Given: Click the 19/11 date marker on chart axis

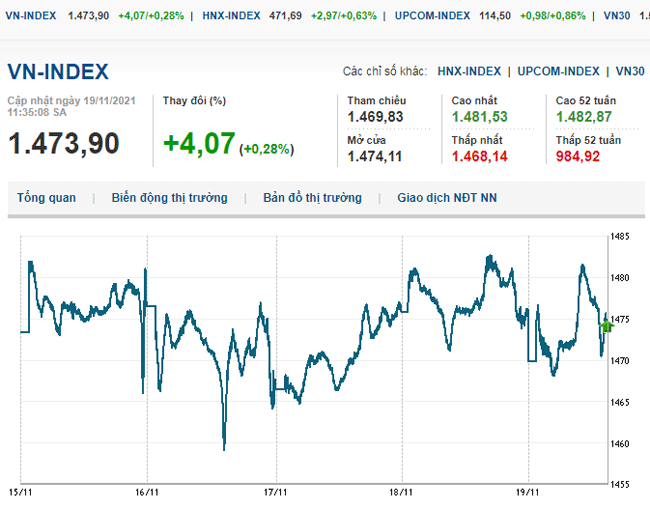Looking at the screenshot, I should [527, 492].
